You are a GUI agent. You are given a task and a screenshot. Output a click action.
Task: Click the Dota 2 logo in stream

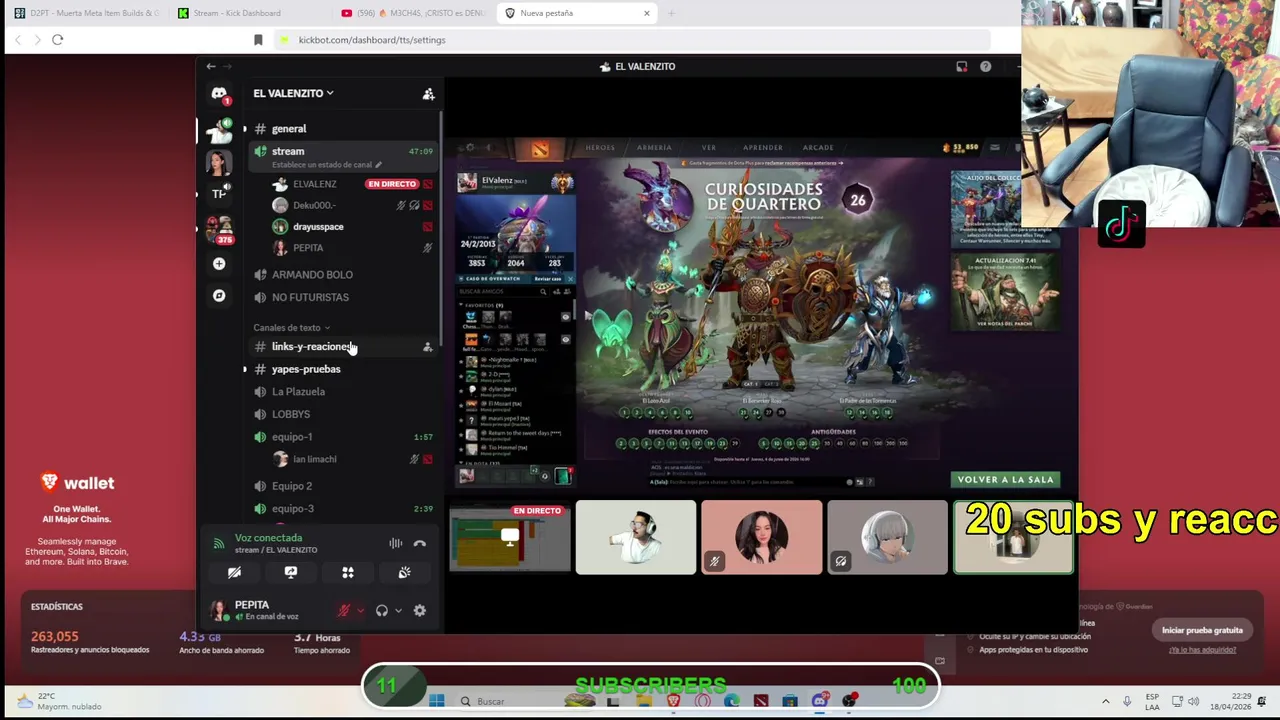[x=540, y=148]
